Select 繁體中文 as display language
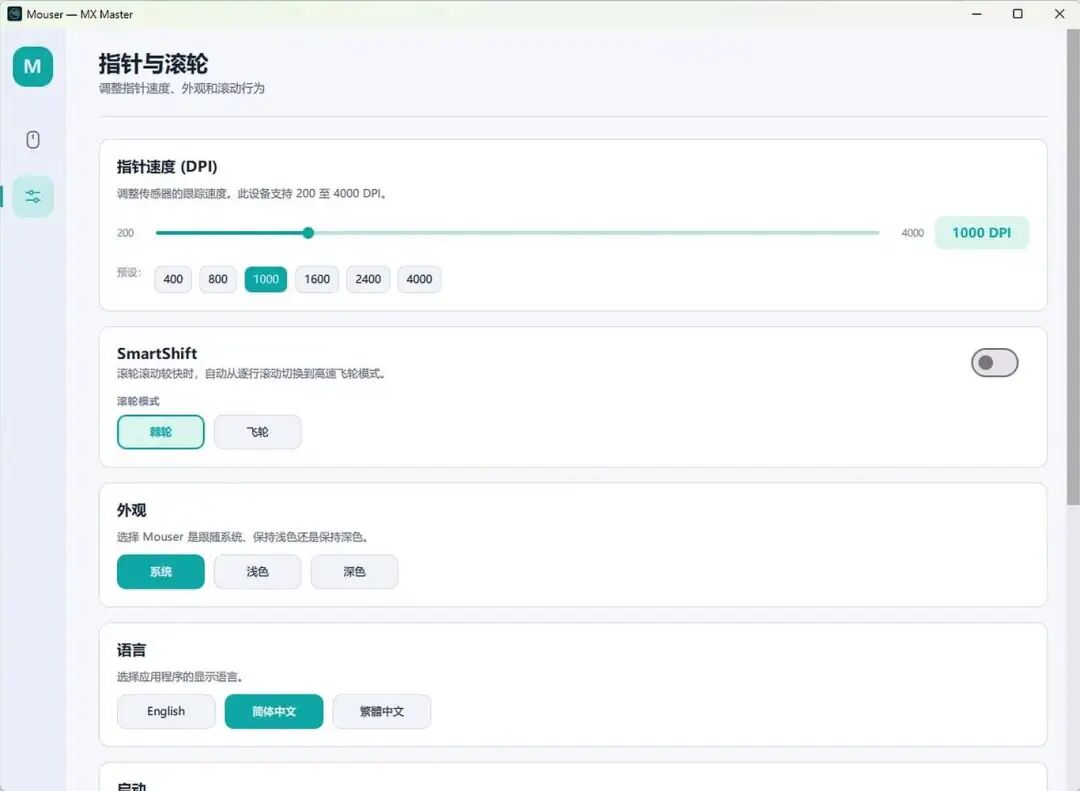 pos(382,711)
